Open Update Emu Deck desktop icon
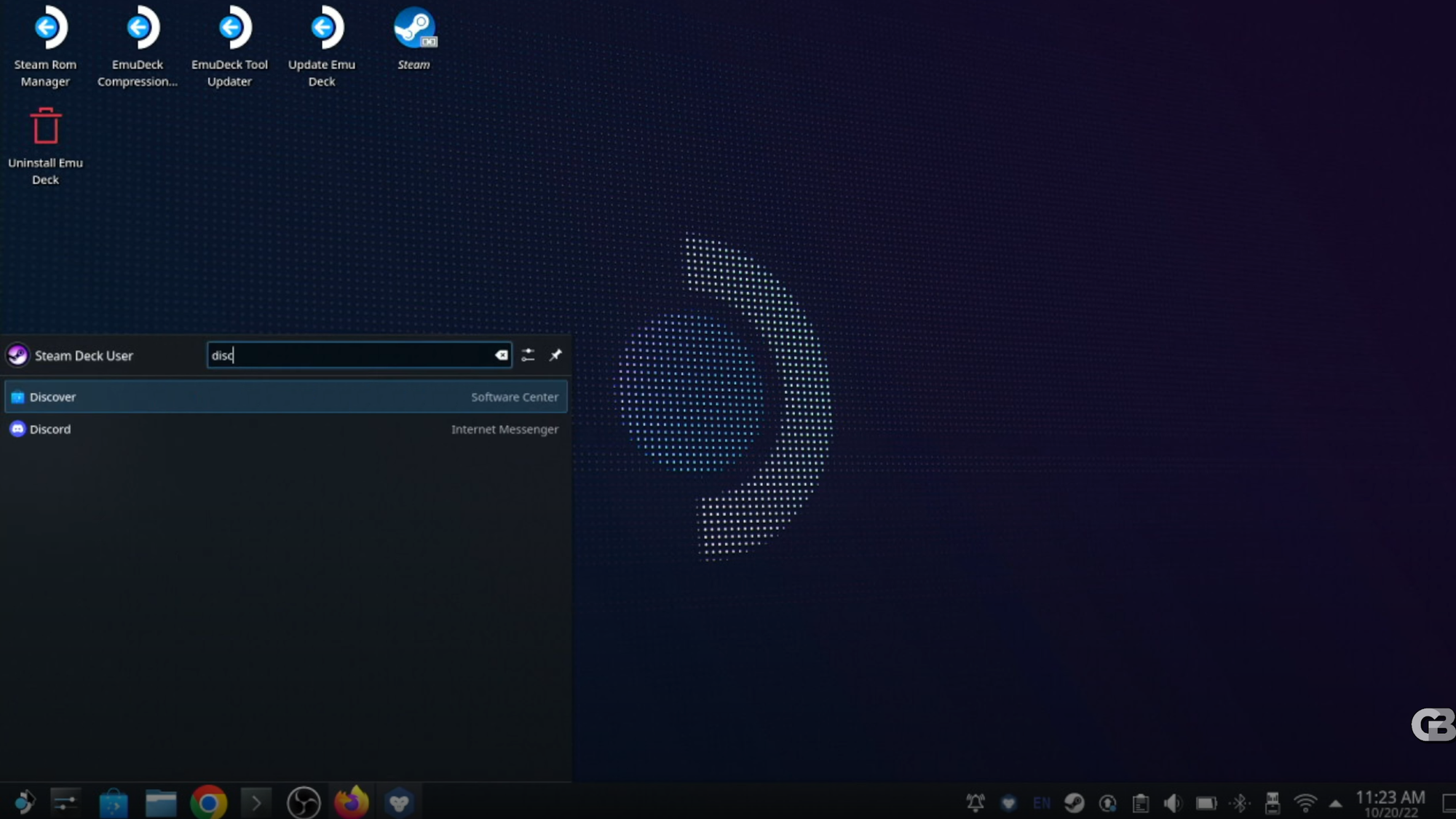 (322, 46)
